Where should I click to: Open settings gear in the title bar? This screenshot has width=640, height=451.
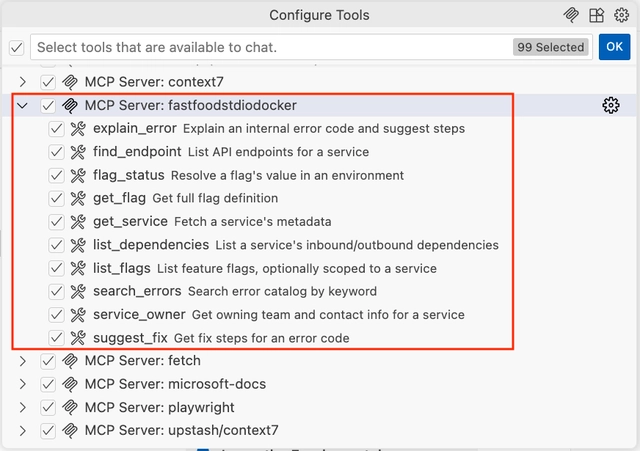pyautogui.click(x=622, y=15)
